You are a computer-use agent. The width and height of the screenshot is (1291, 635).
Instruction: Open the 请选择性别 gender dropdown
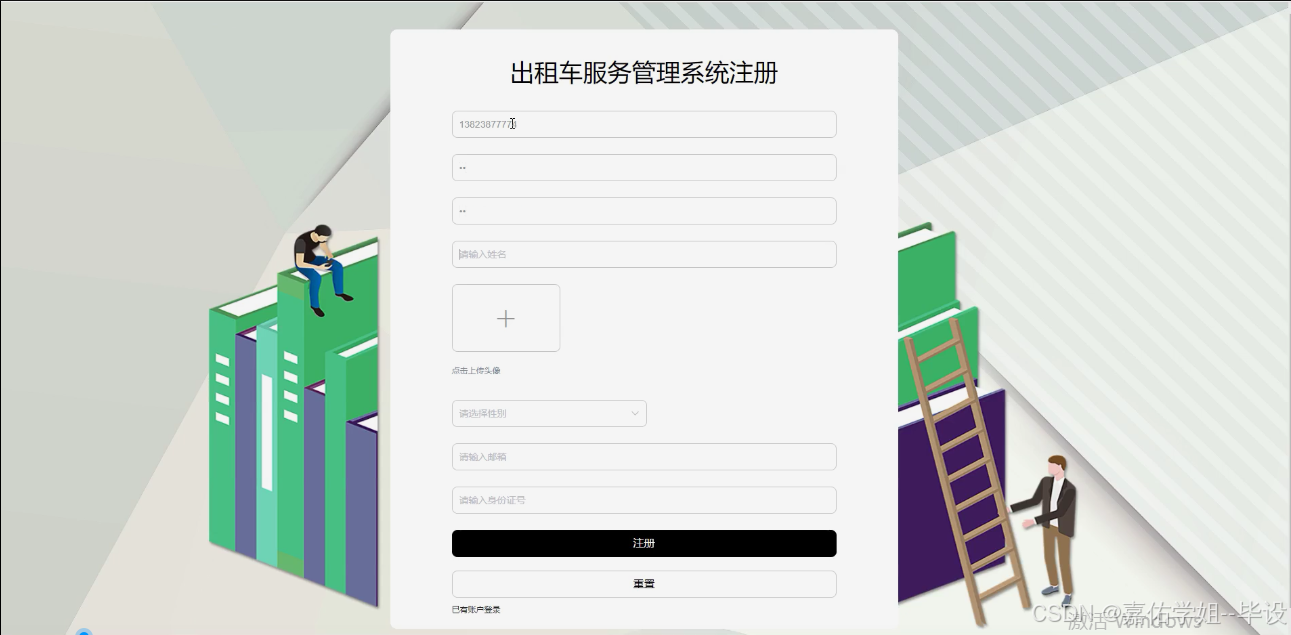pyautogui.click(x=549, y=413)
